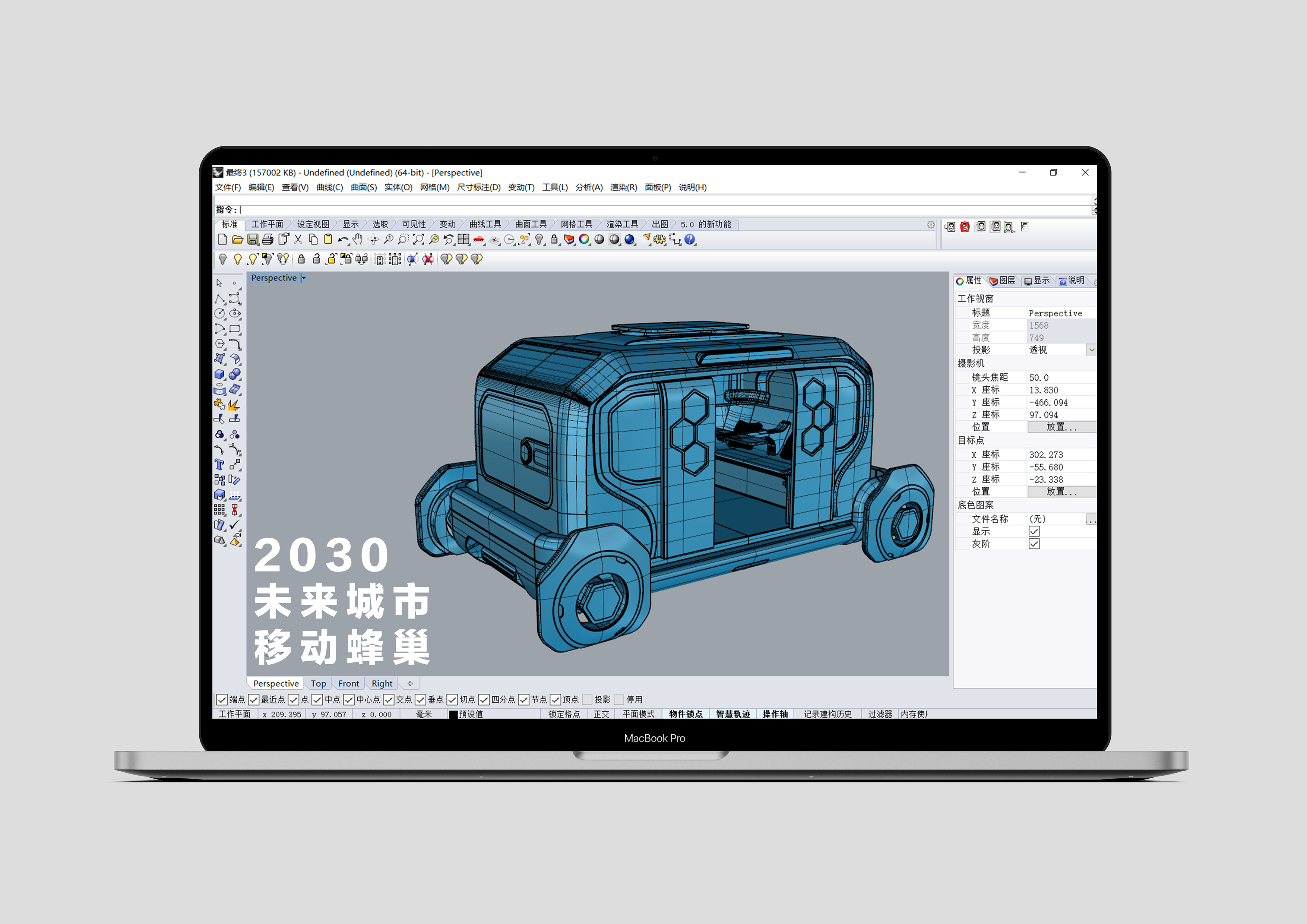Click the Undo arrow icon

[343, 240]
